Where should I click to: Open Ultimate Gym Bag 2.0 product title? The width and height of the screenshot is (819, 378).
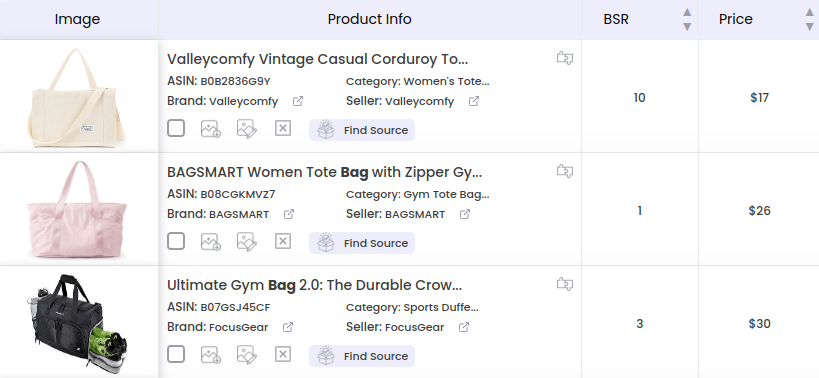[x=314, y=285]
